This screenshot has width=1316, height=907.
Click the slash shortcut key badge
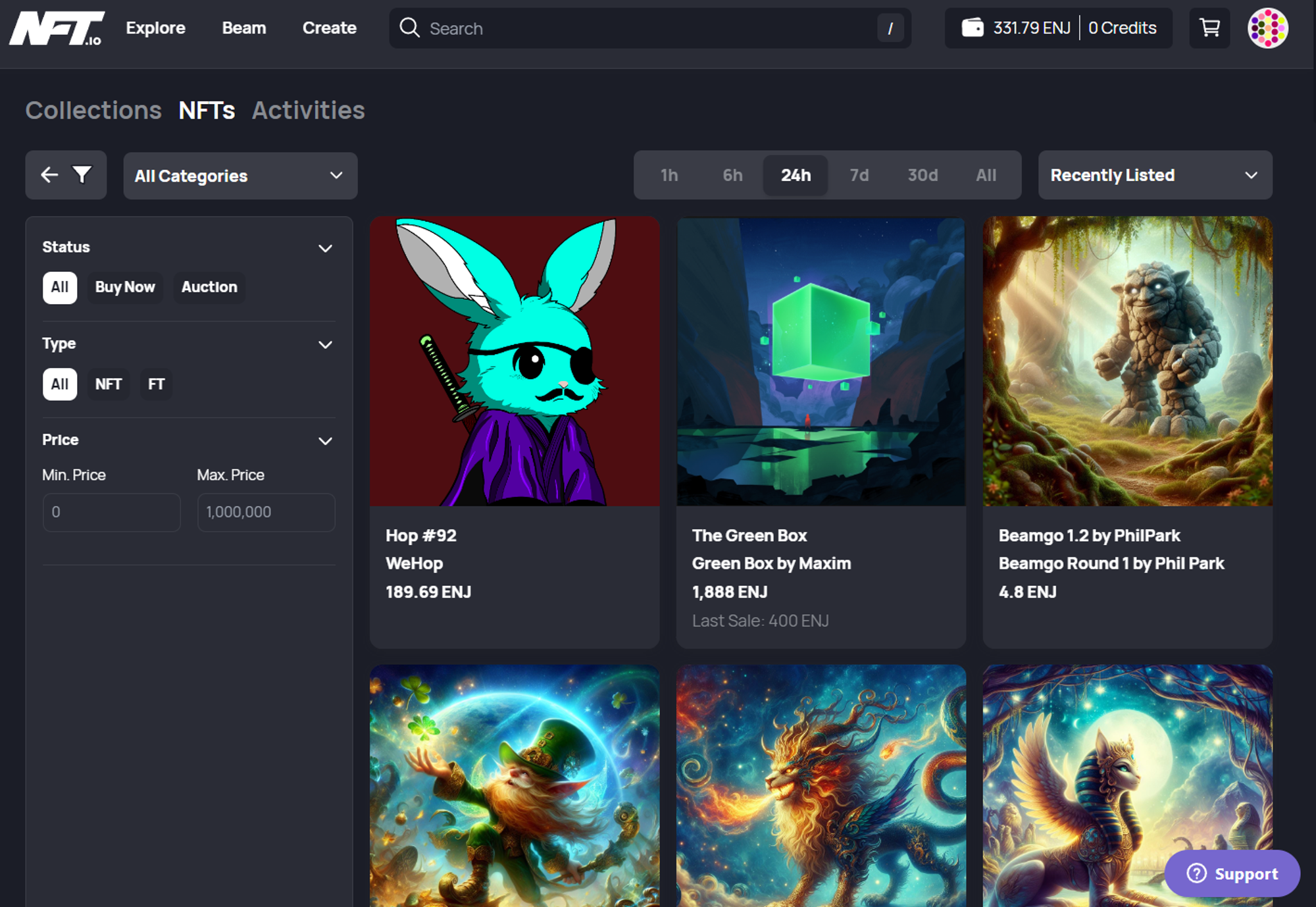890,28
